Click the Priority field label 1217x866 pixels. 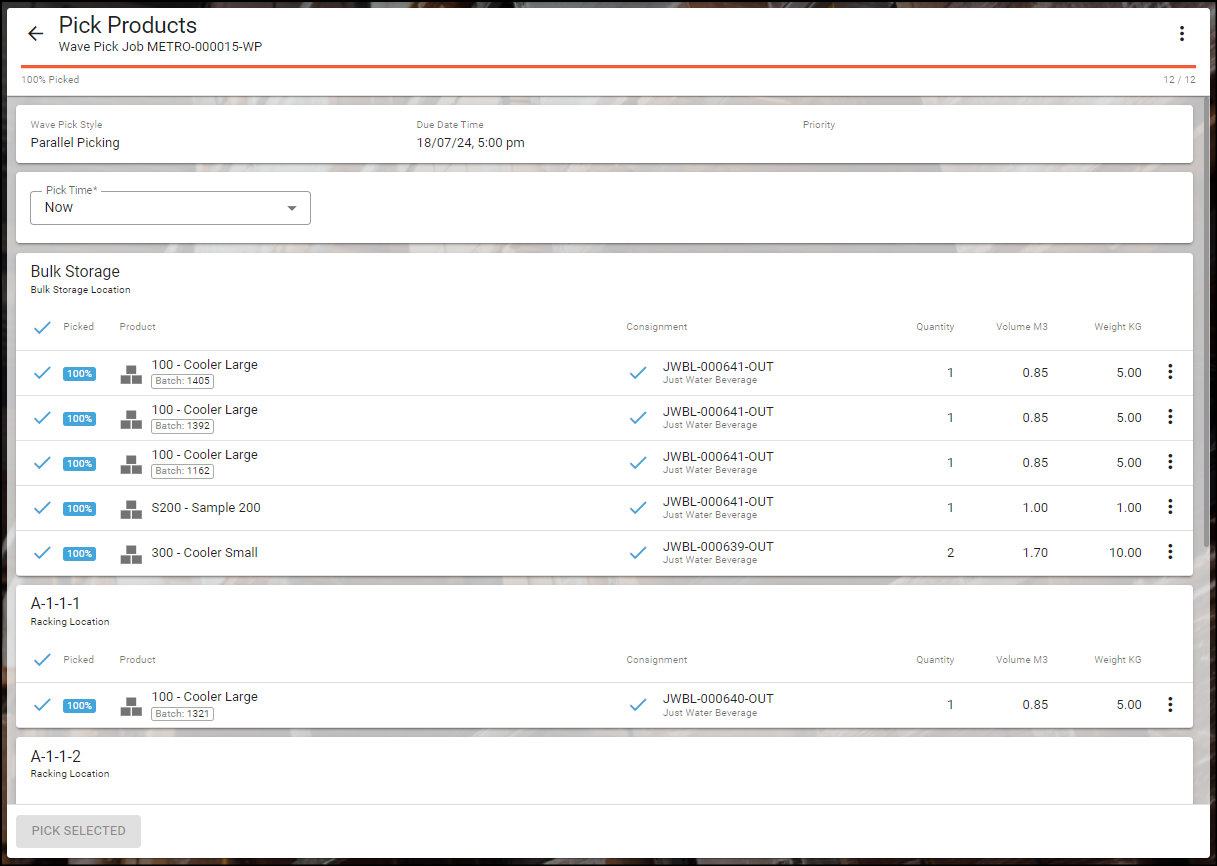coord(819,125)
